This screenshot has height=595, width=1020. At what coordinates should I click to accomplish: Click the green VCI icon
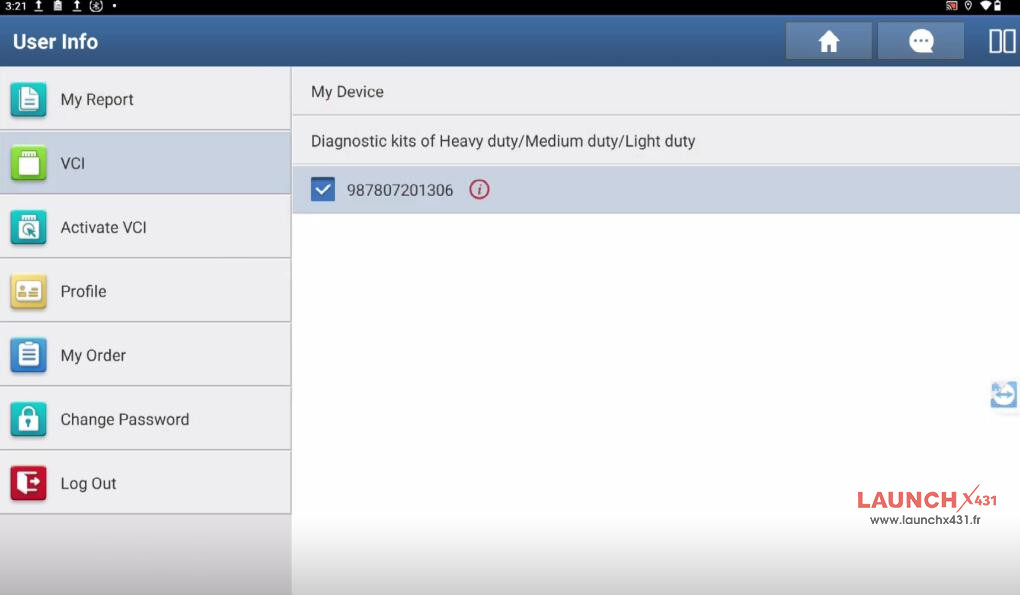[28, 163]
